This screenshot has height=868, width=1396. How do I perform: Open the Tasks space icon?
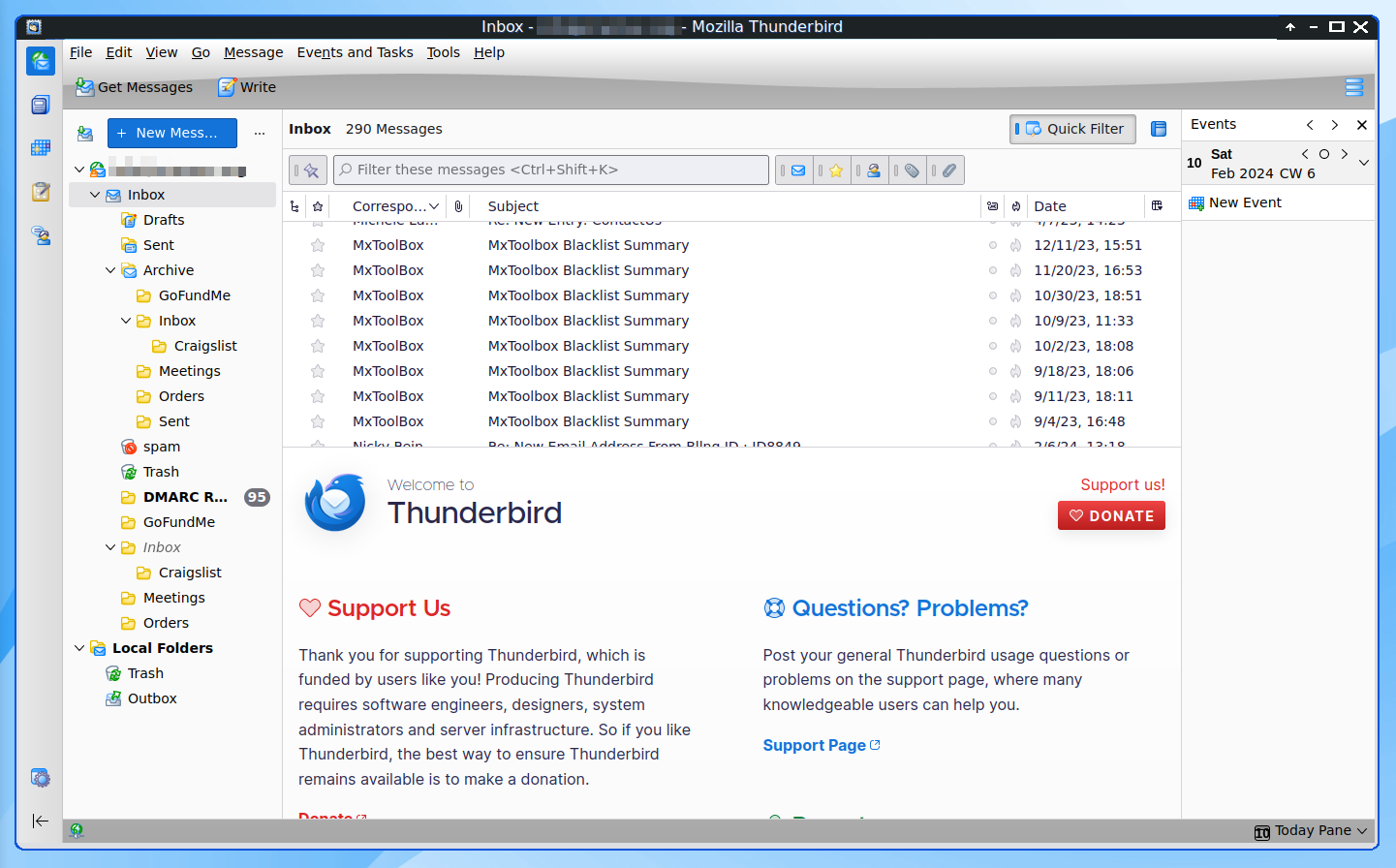[40, 192]
